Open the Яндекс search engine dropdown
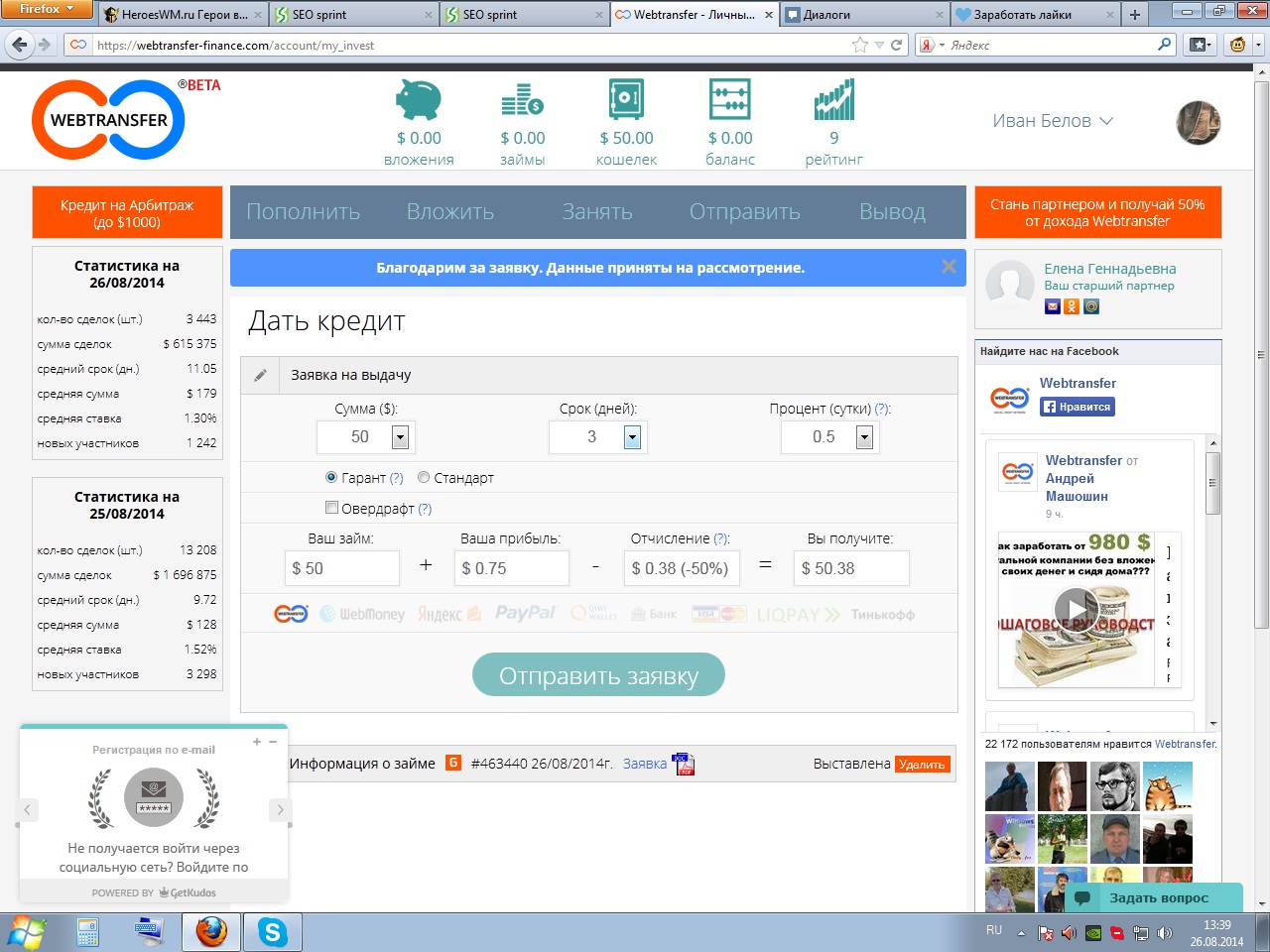Viewport: 1270px width, 952px height. coord(932,45)
